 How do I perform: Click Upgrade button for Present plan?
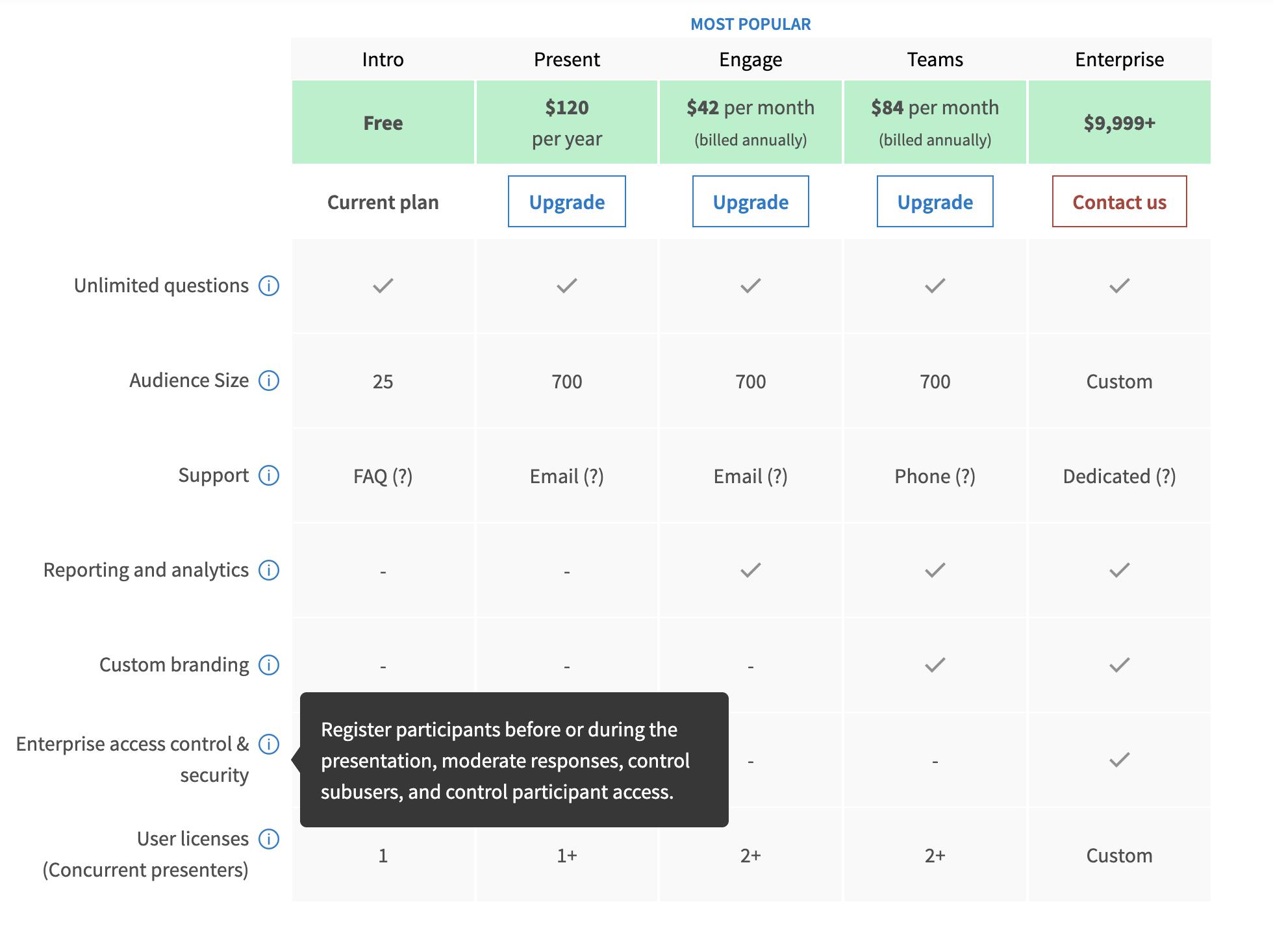click(x=567, y=201)
